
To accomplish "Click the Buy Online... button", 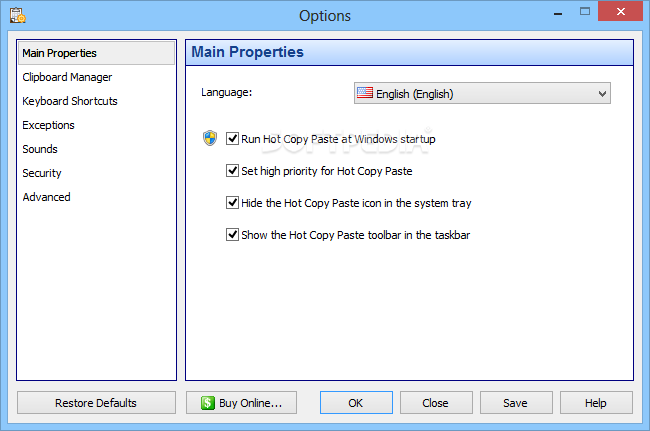I will click(241, 403).
